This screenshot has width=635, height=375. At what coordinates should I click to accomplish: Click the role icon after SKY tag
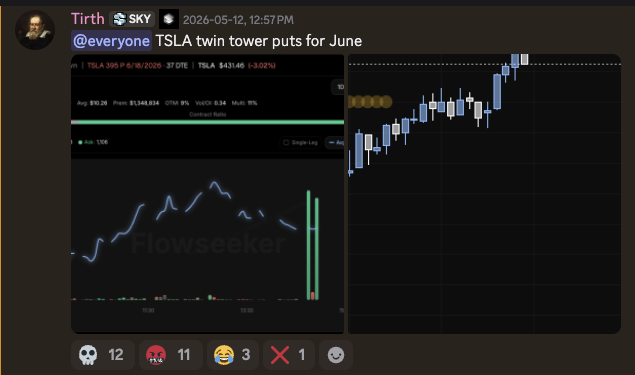coord(168,19)
